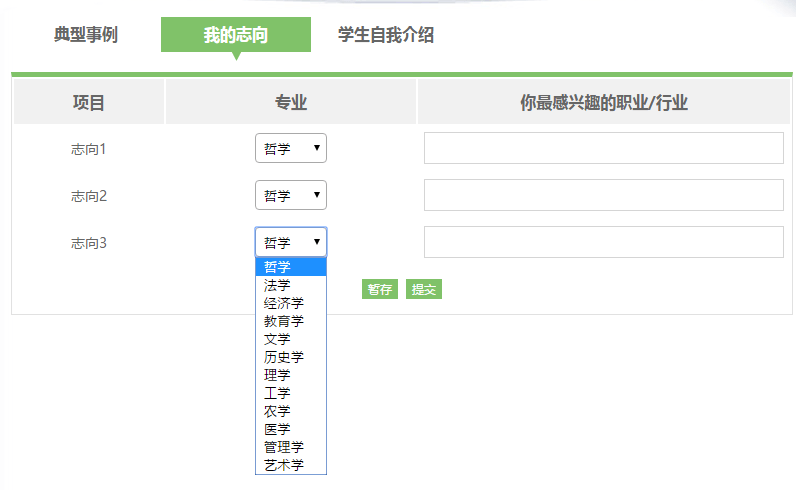Viewport: 796px width, 490px height.
Task: Choose 法学 from the dropdown list
Action: [291, 285]
